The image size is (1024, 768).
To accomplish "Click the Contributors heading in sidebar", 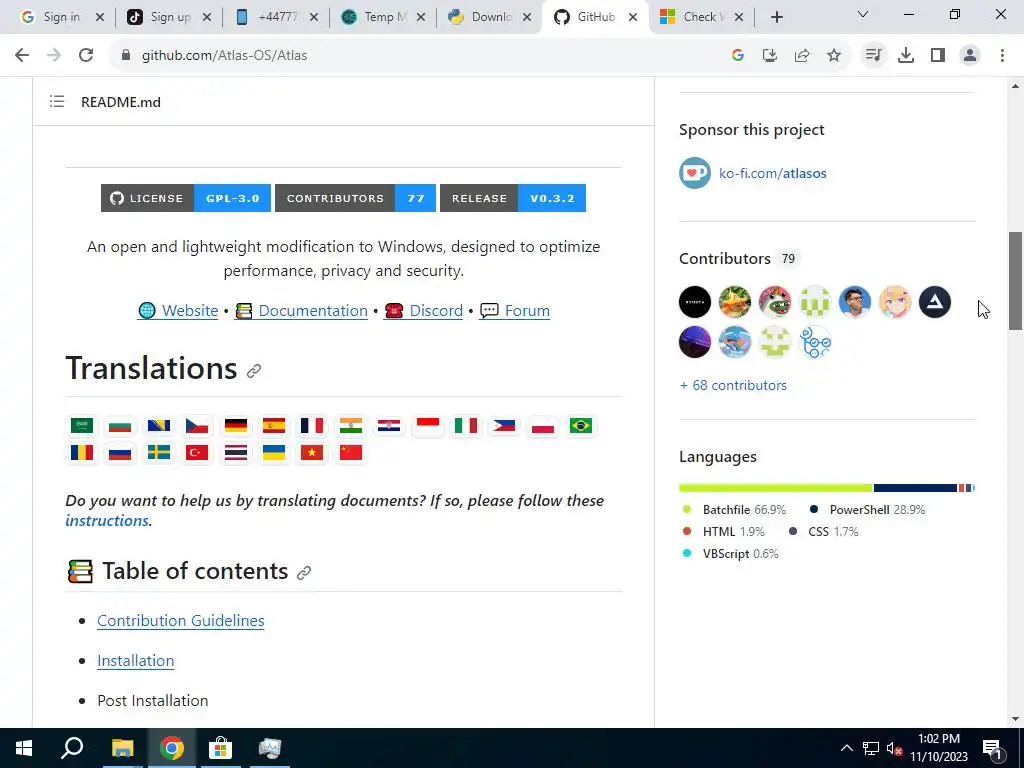I will [x=725, y=259].
